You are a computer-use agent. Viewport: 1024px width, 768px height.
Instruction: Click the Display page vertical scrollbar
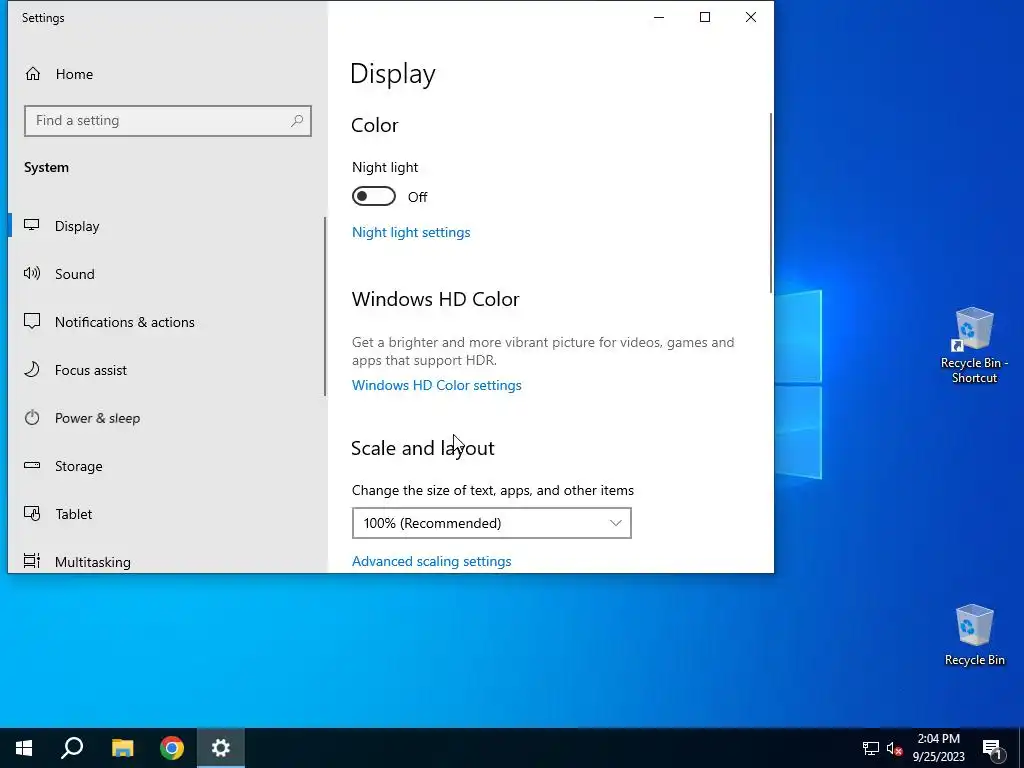[771, 203]
